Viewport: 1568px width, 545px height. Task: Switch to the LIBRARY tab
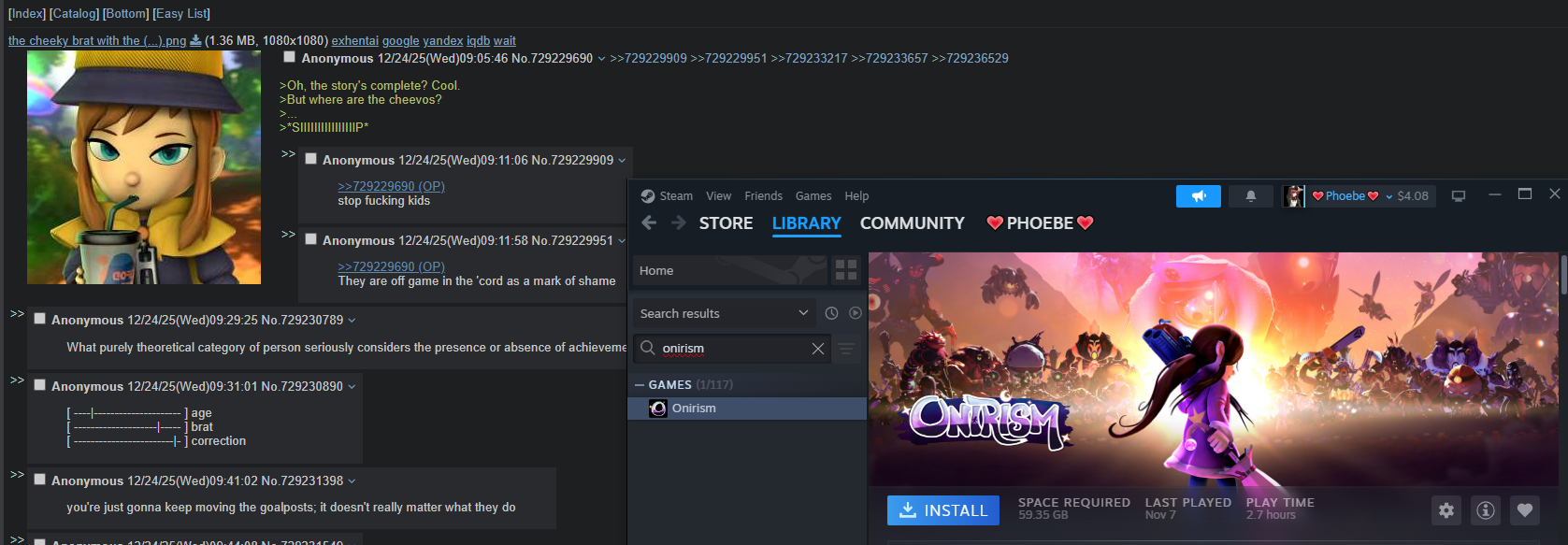click(x=806, y=223)
